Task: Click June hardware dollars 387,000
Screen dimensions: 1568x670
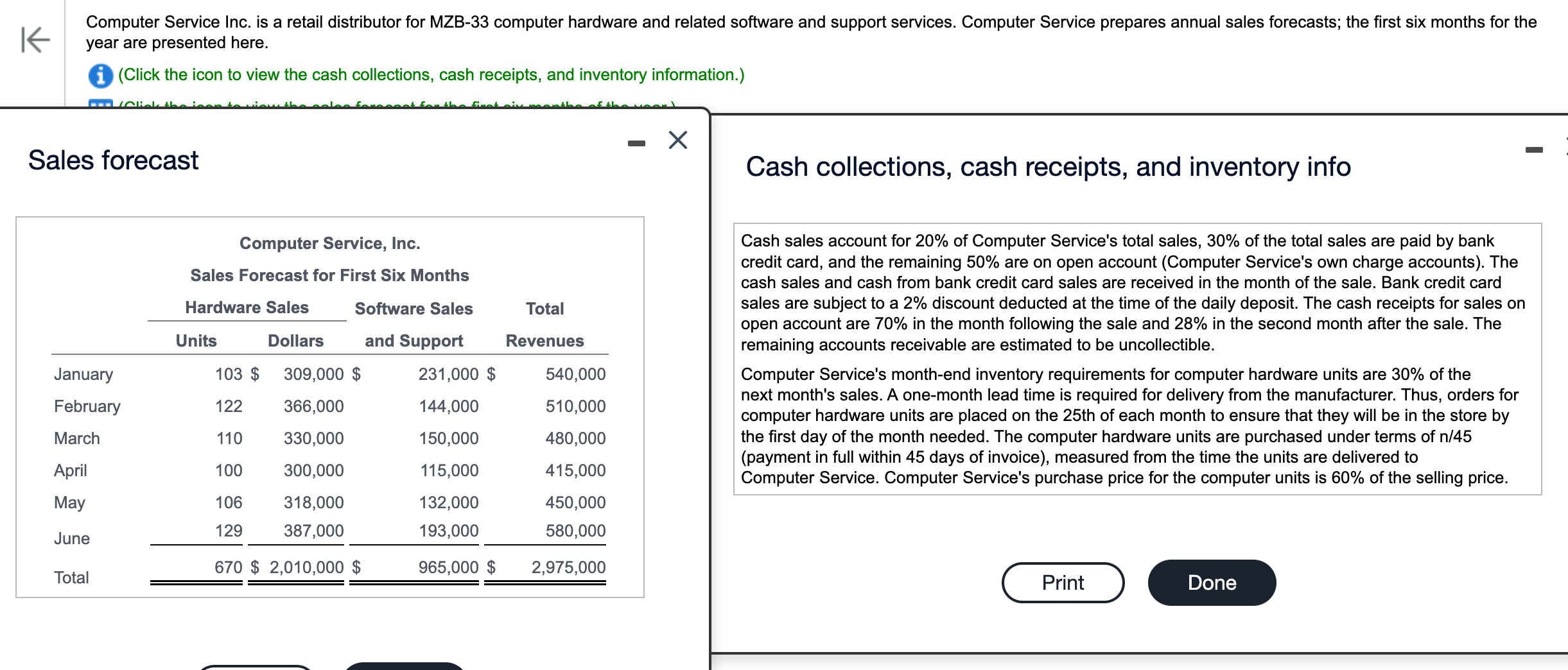Action: pyautogui.click(x=314, y=531)
